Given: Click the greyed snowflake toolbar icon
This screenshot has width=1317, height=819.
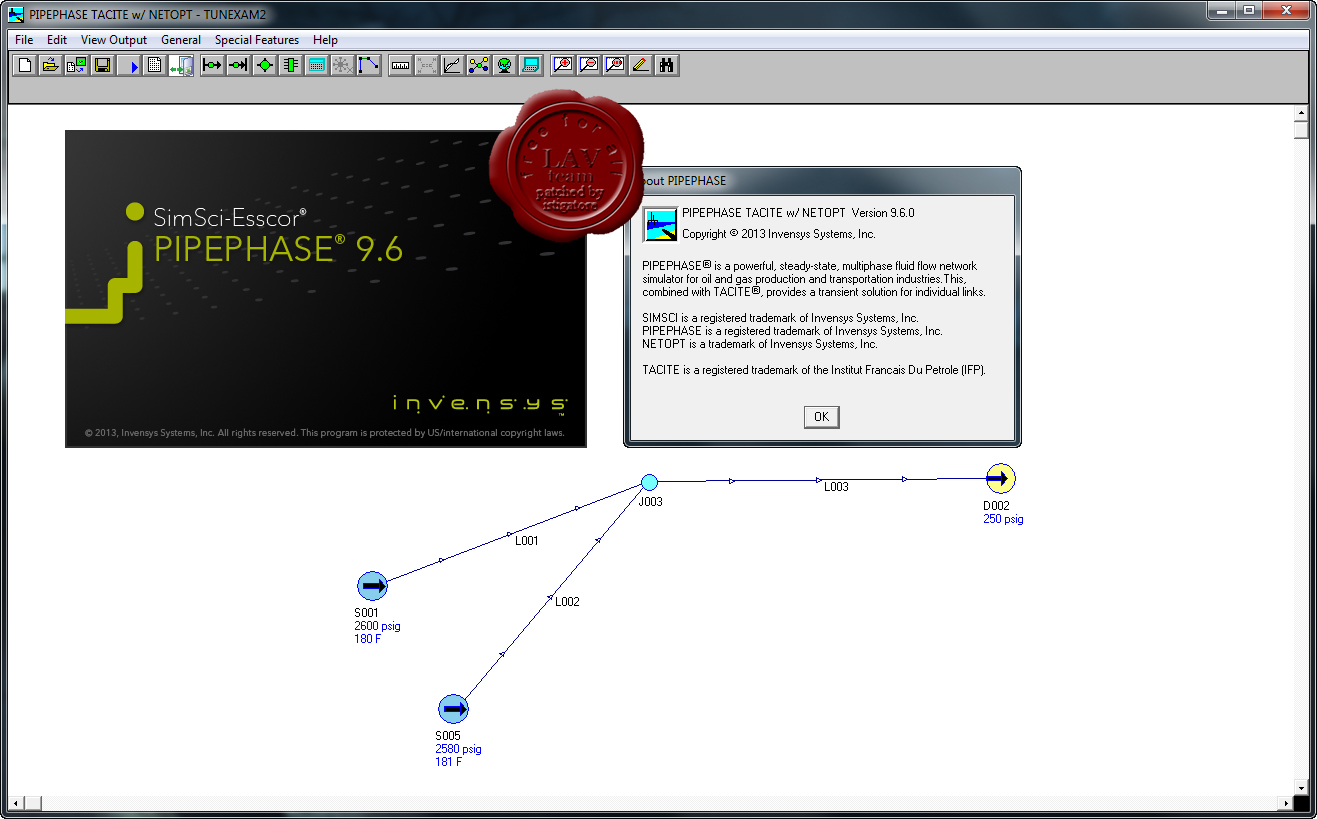Looking at the screenshot, I should point(342,65).
